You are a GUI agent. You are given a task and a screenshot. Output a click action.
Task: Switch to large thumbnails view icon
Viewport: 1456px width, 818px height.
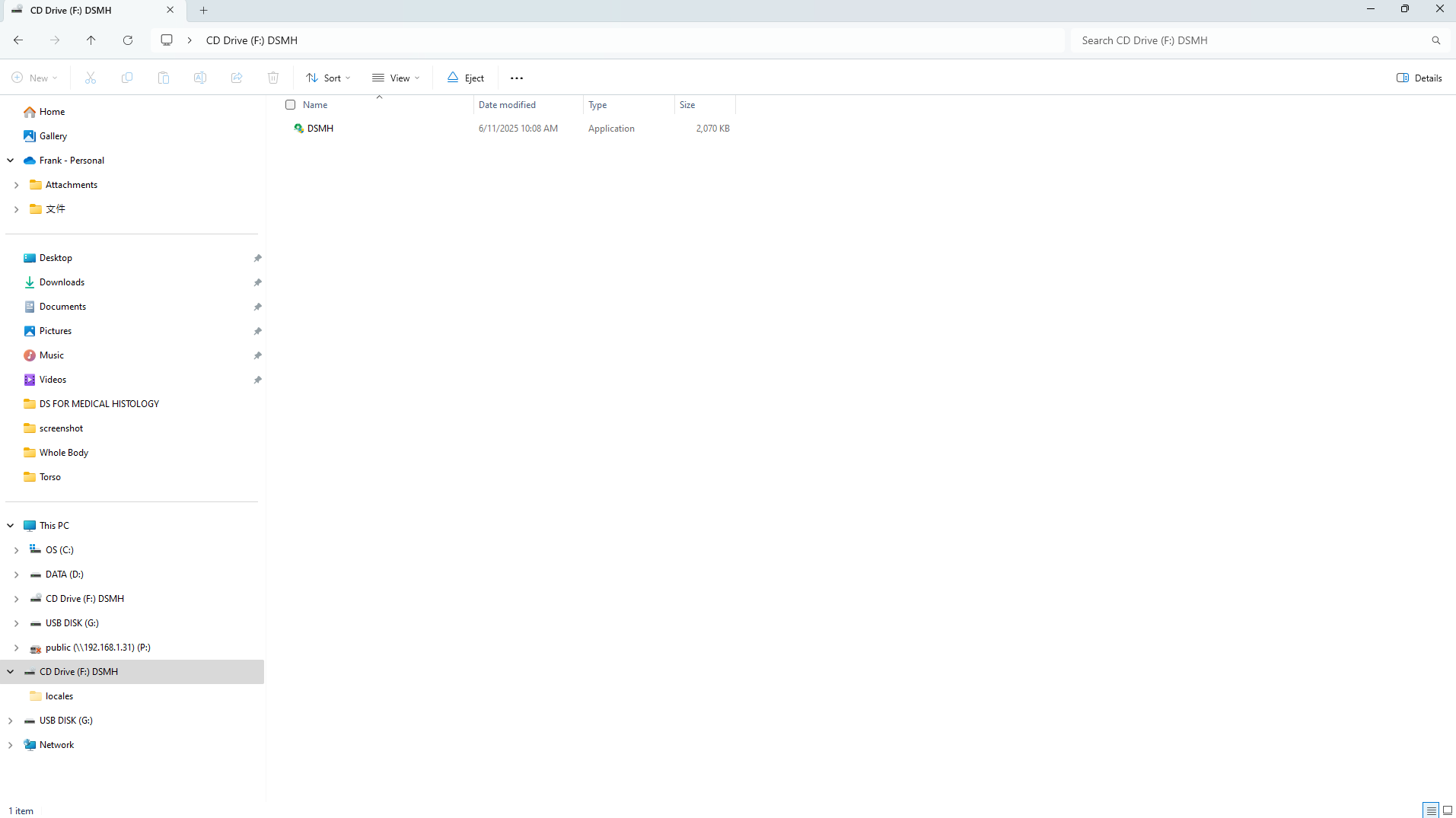(x=1448, y=810)
